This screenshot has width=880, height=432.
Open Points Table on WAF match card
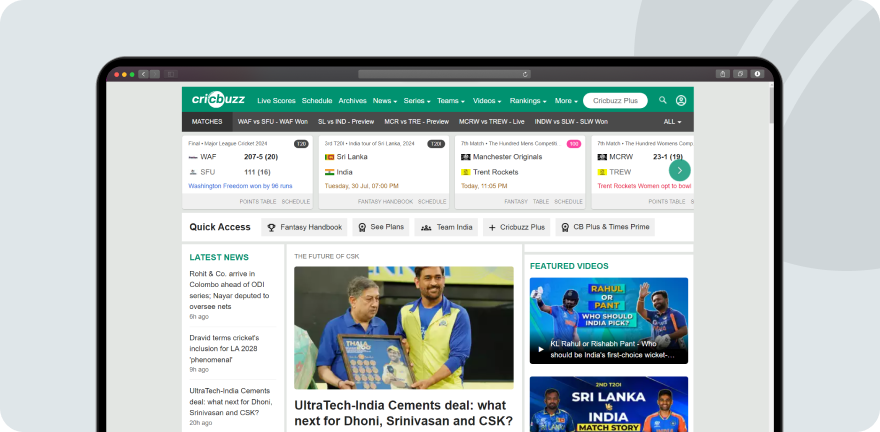coord(258,201)
